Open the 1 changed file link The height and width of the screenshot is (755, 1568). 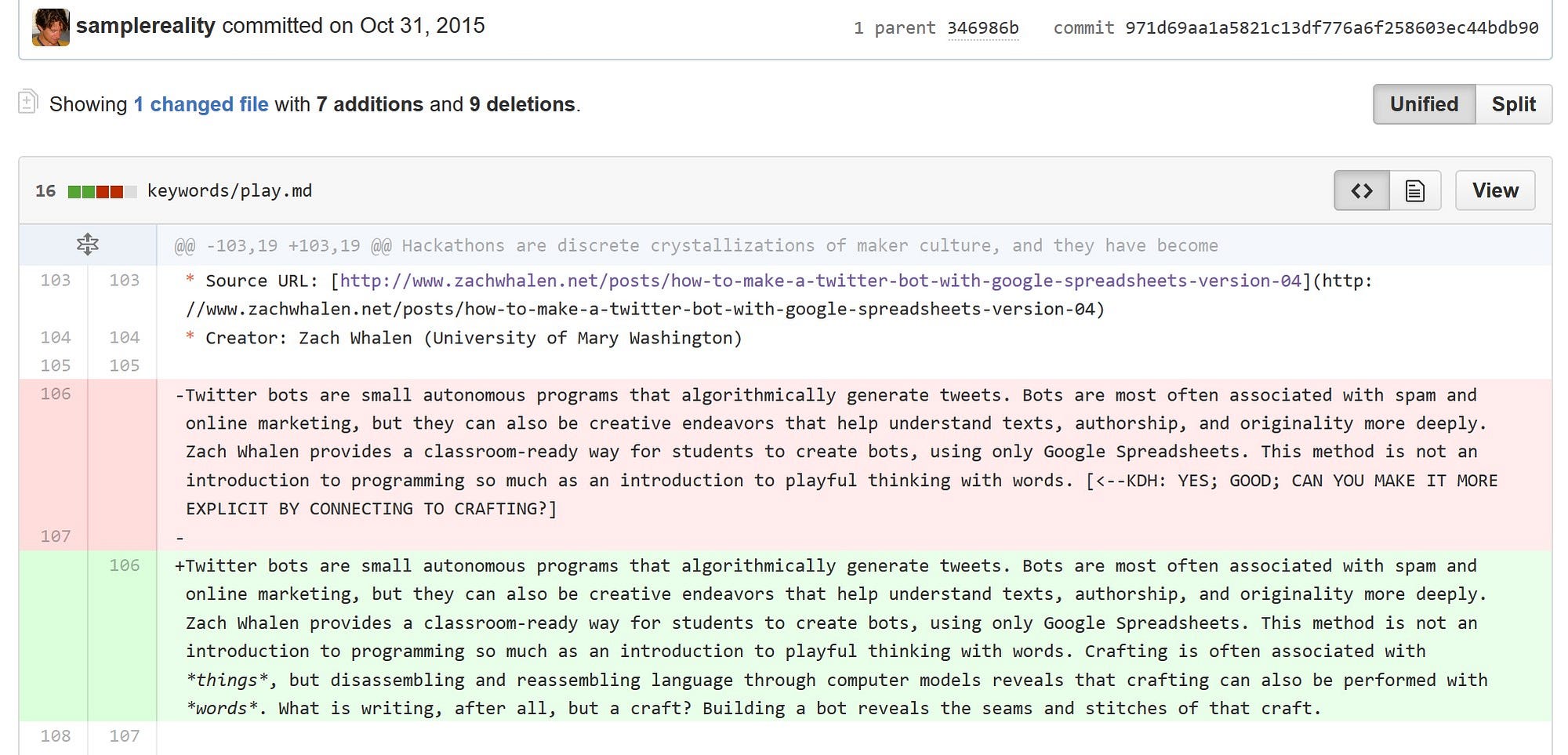[201, 104]
